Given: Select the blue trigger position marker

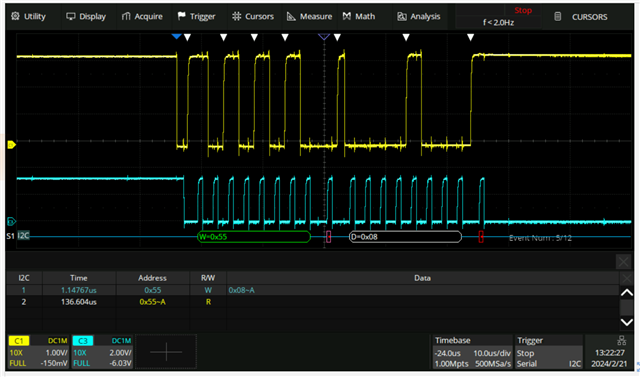Looking at the screenshot, I should (176, 37).
